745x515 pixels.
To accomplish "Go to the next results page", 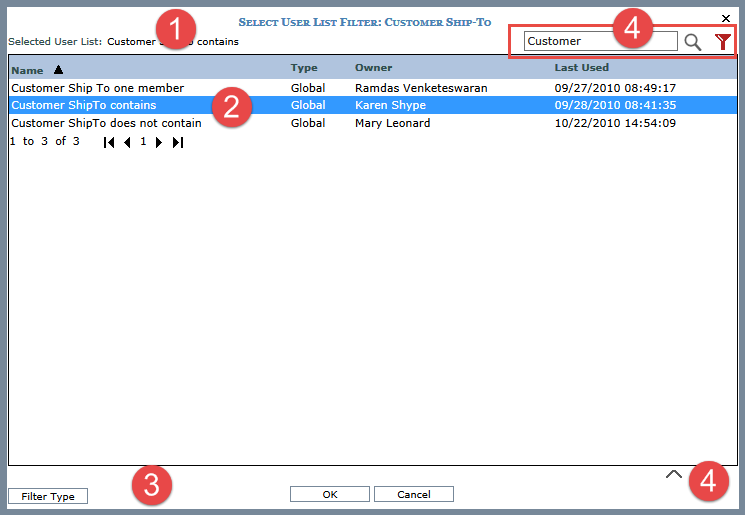I will click(x=159, y=142).
